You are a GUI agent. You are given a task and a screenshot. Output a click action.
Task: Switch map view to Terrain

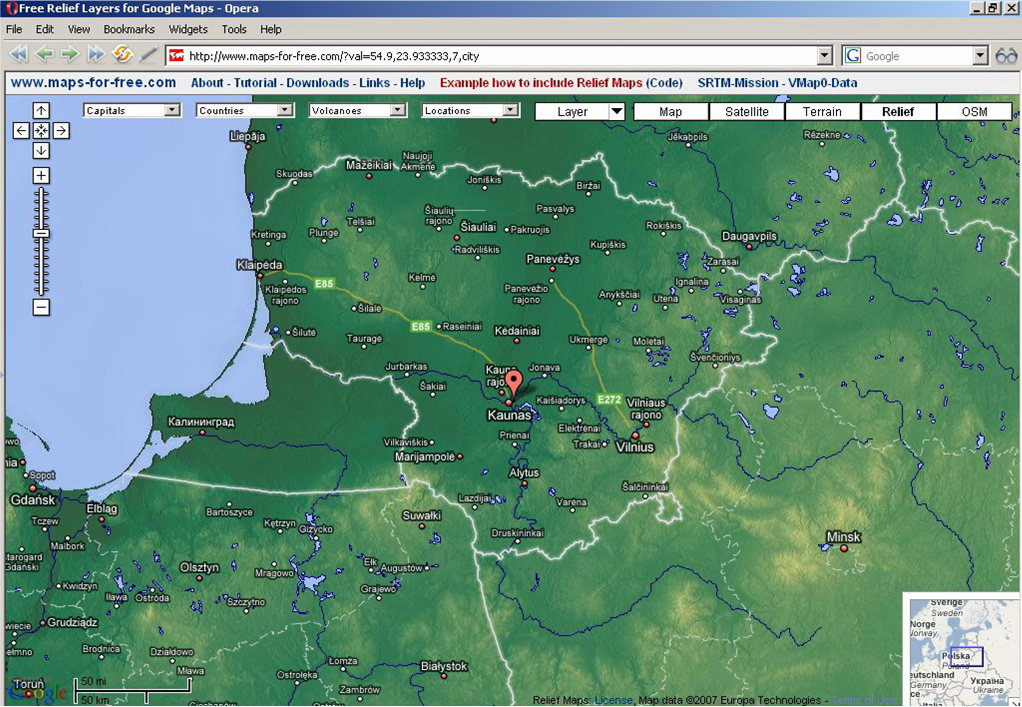[x=822, y=112]
